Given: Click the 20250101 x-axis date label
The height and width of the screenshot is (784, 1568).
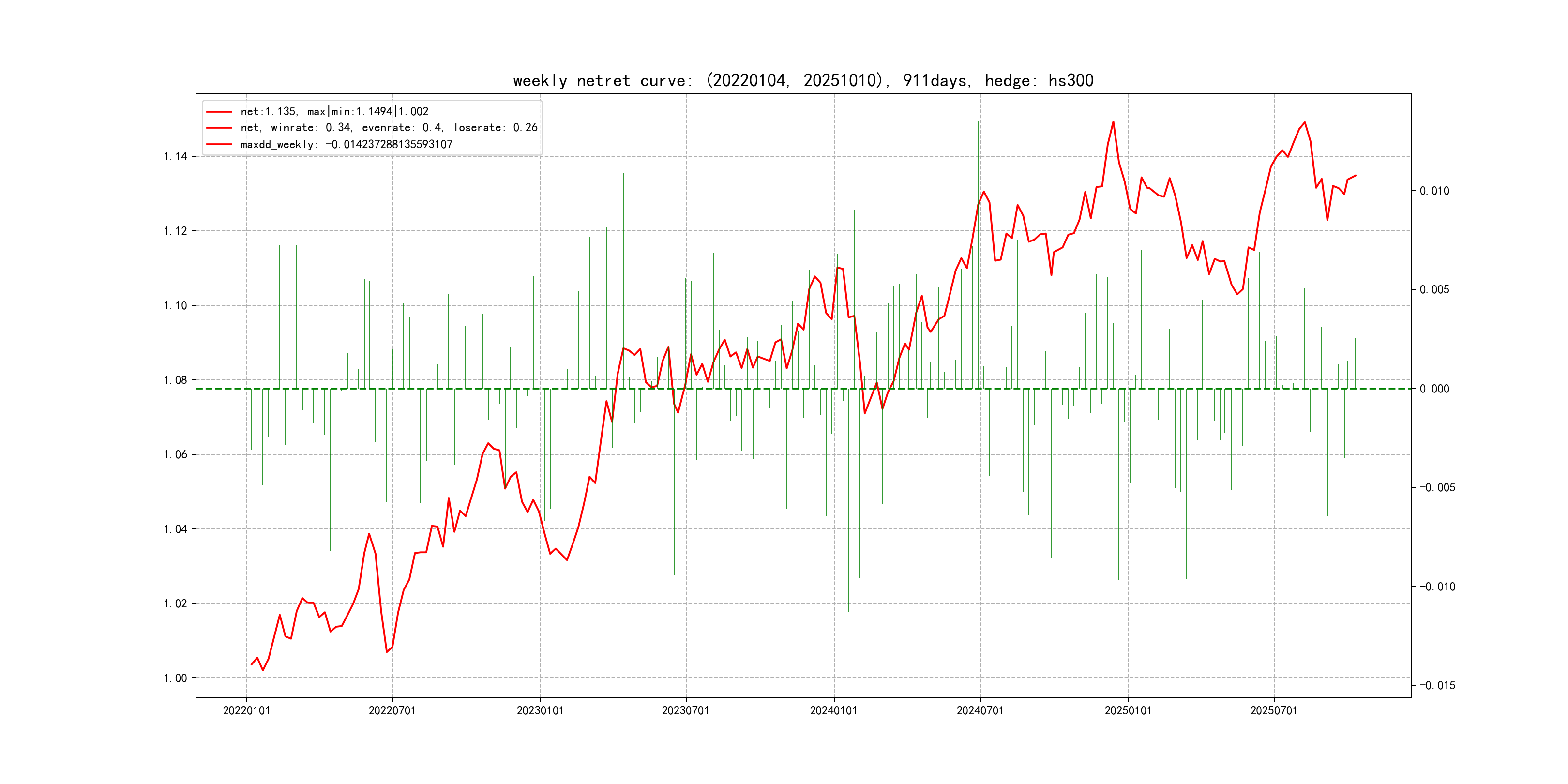Looking at the screenshot, I should (x=1128, y=711).
